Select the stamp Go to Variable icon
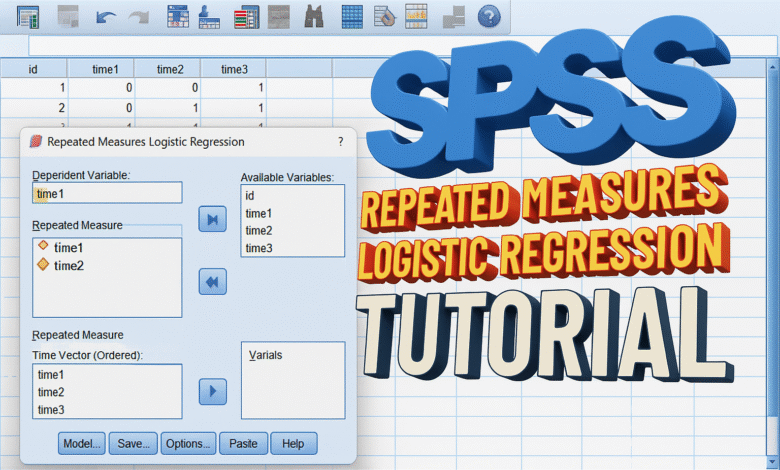Viewport: 780px width, 470px height. coord(209,17)
